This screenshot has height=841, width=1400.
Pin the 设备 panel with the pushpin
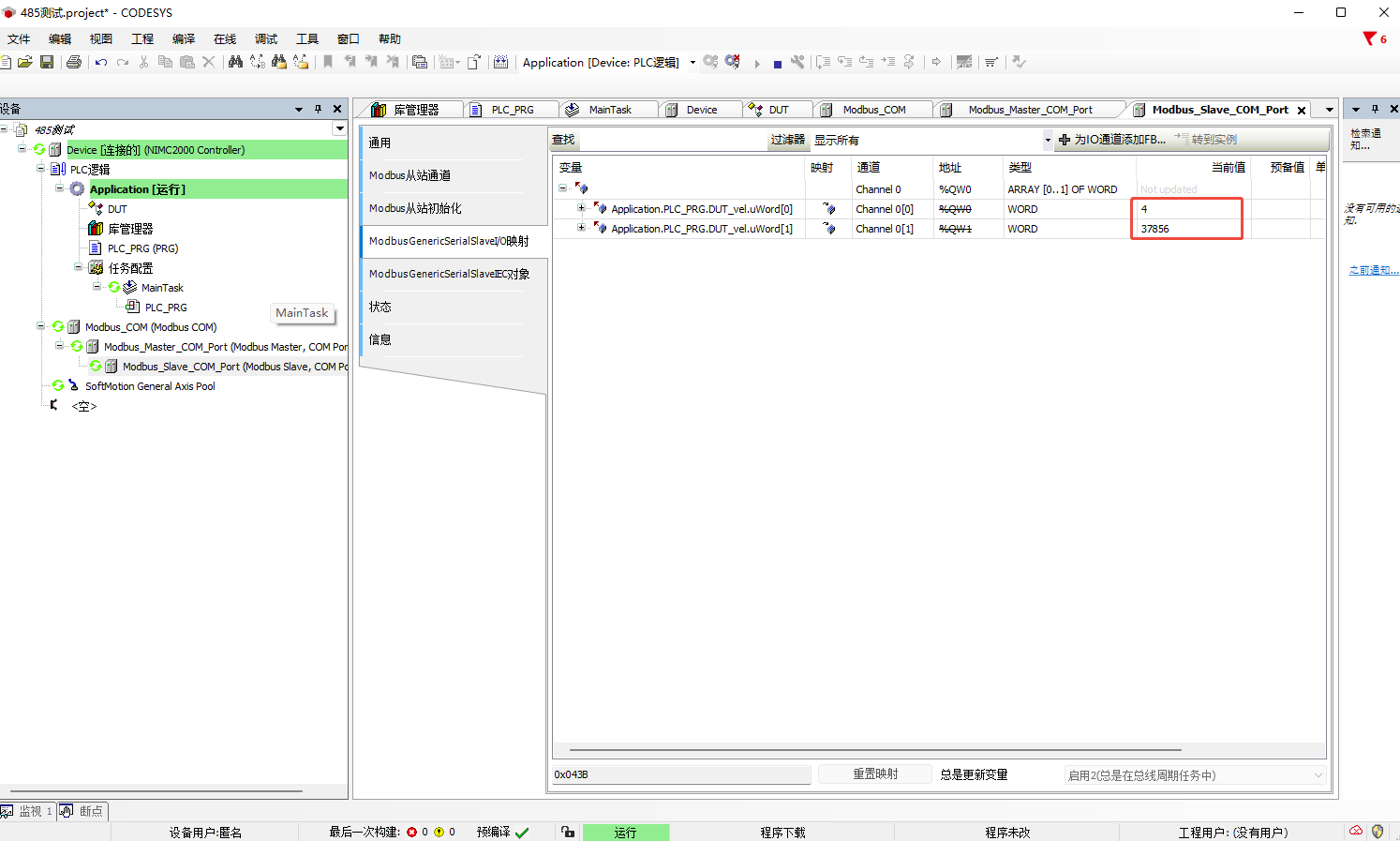tap(319, 109)
